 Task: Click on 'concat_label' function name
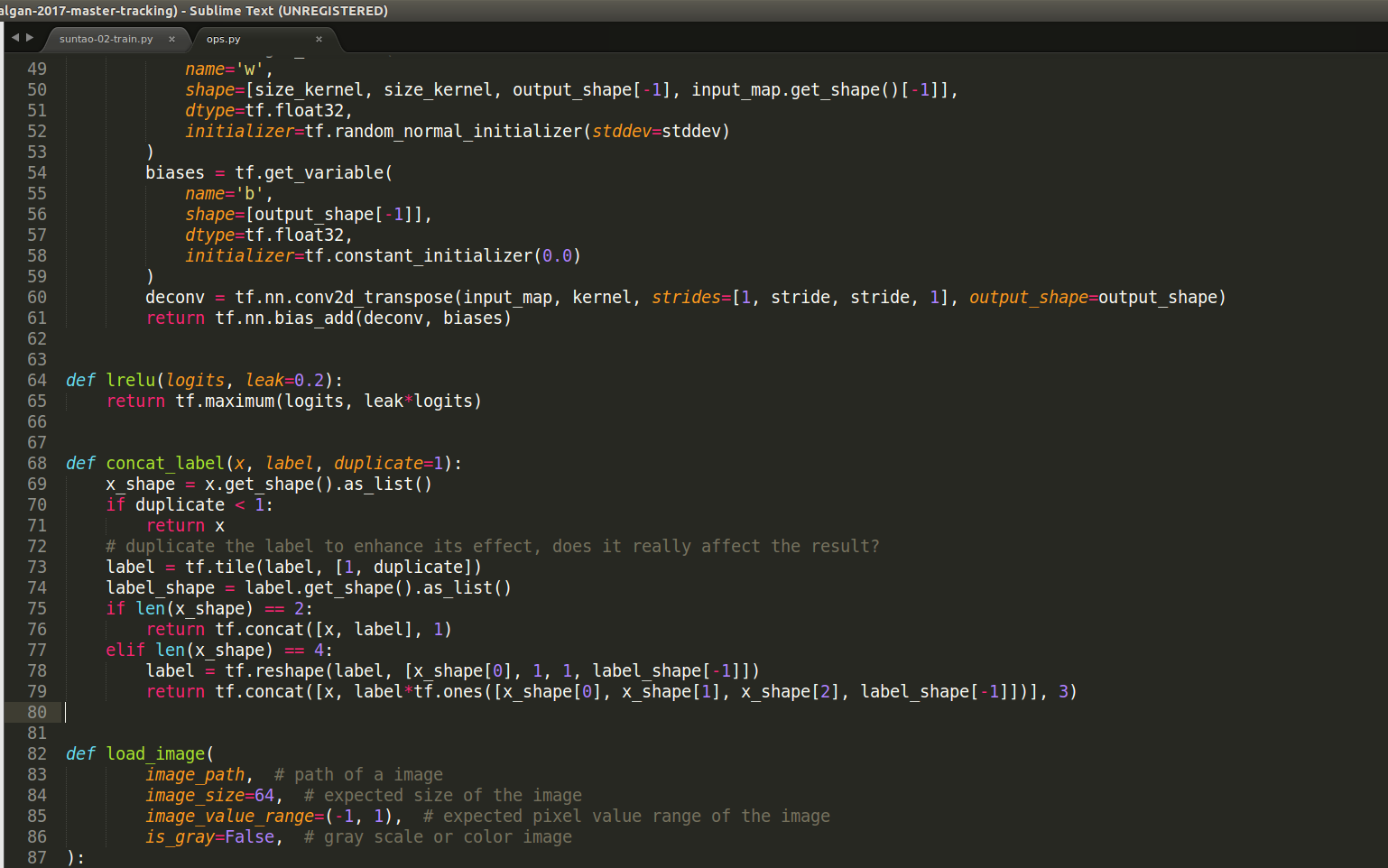[x=165, y=463]
